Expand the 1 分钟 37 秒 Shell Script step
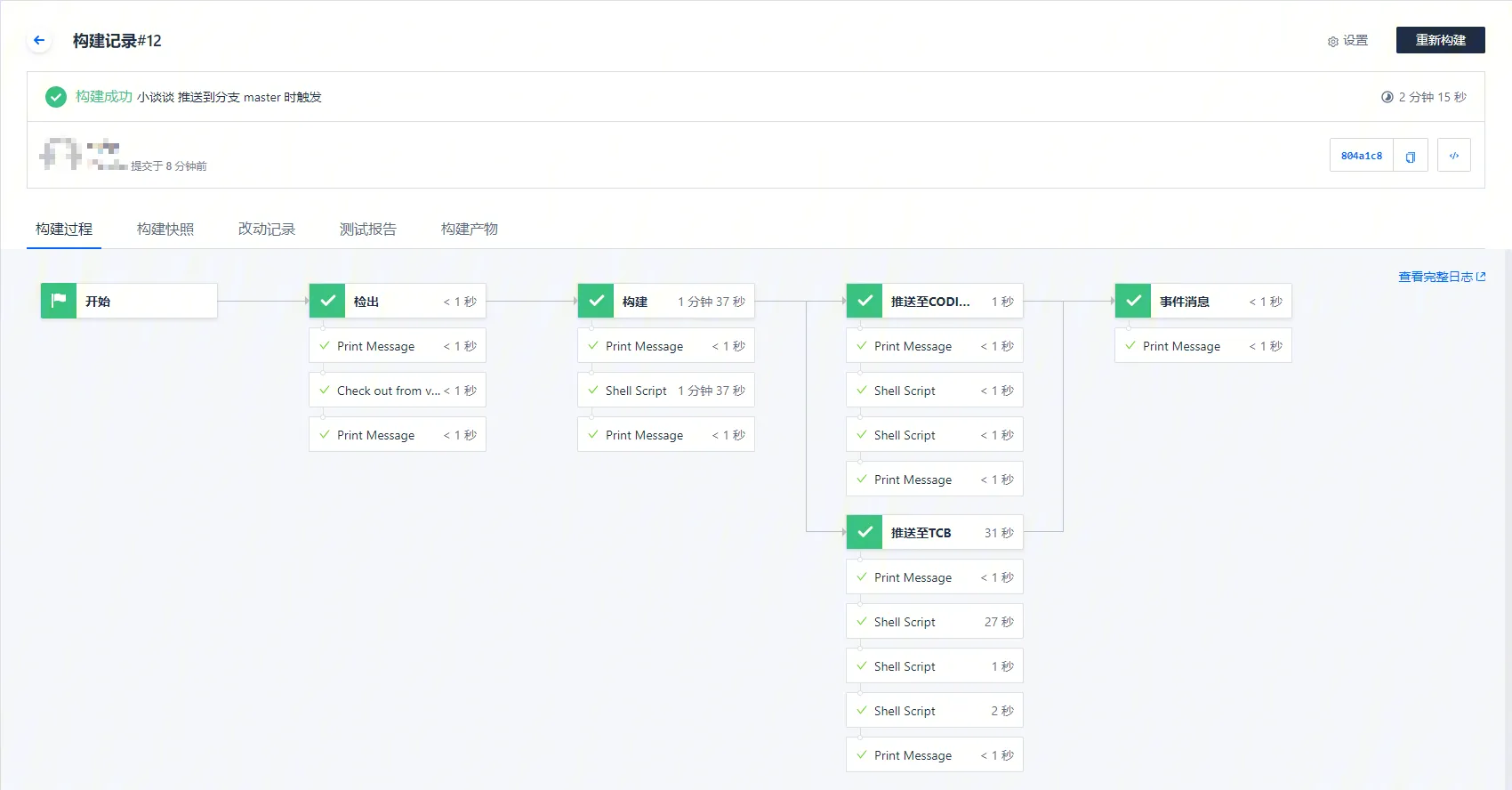This screenshot has width=1512, height=790. 666,391
